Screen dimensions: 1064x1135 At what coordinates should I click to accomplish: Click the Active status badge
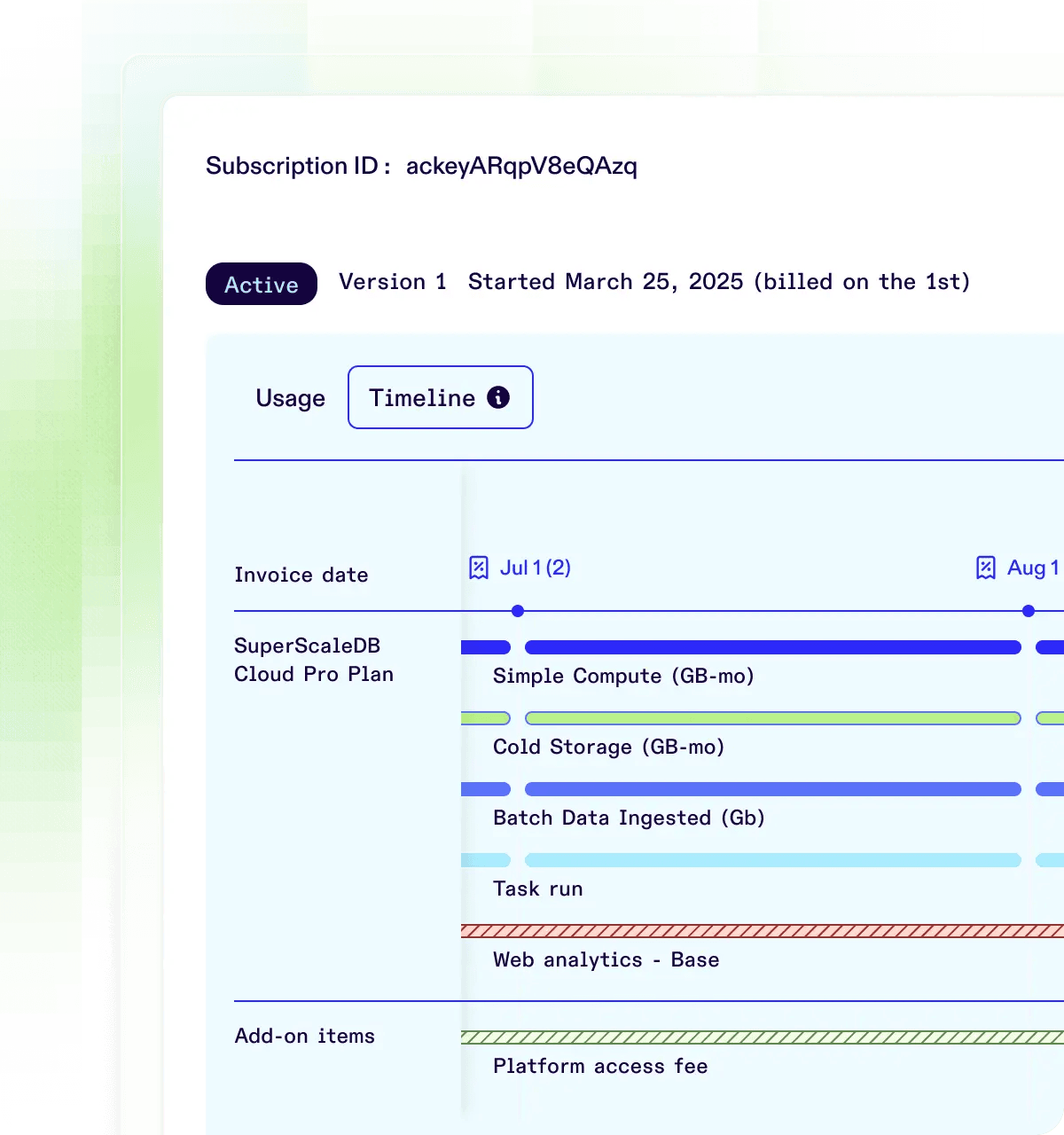pos(262,284)
